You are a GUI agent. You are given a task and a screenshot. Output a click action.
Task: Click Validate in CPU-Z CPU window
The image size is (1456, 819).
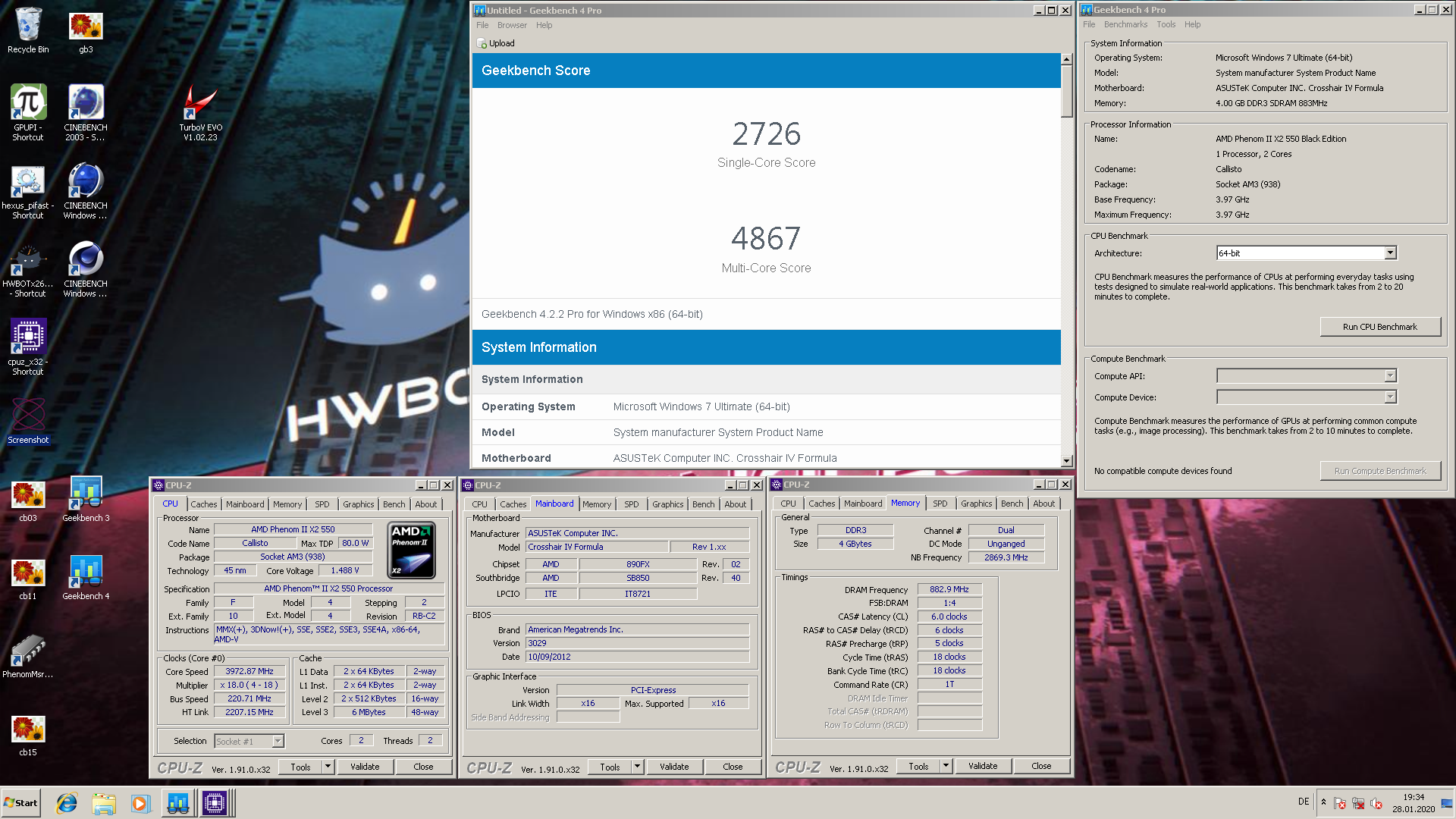365,767
